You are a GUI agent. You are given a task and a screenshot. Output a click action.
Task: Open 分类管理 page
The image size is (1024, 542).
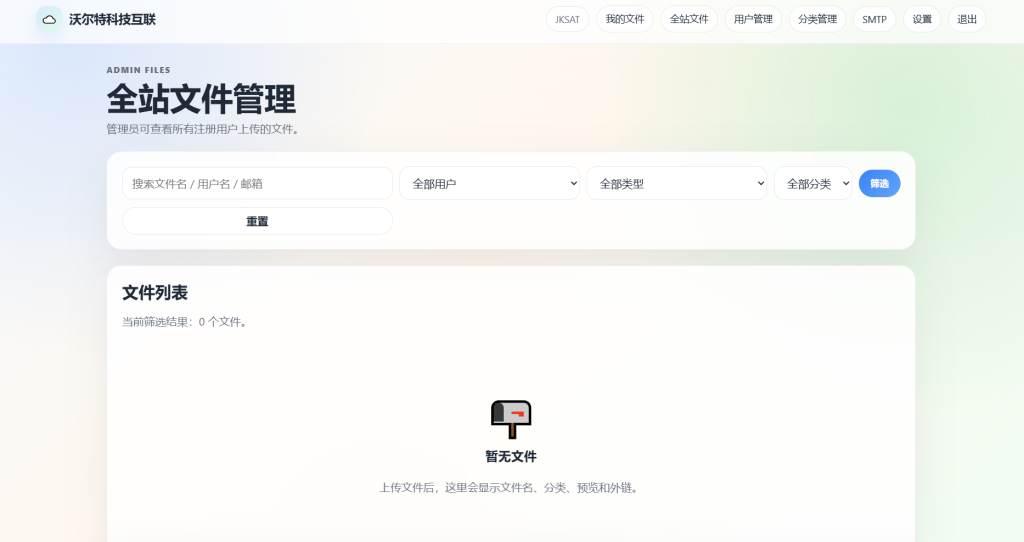tap(817, 20)
